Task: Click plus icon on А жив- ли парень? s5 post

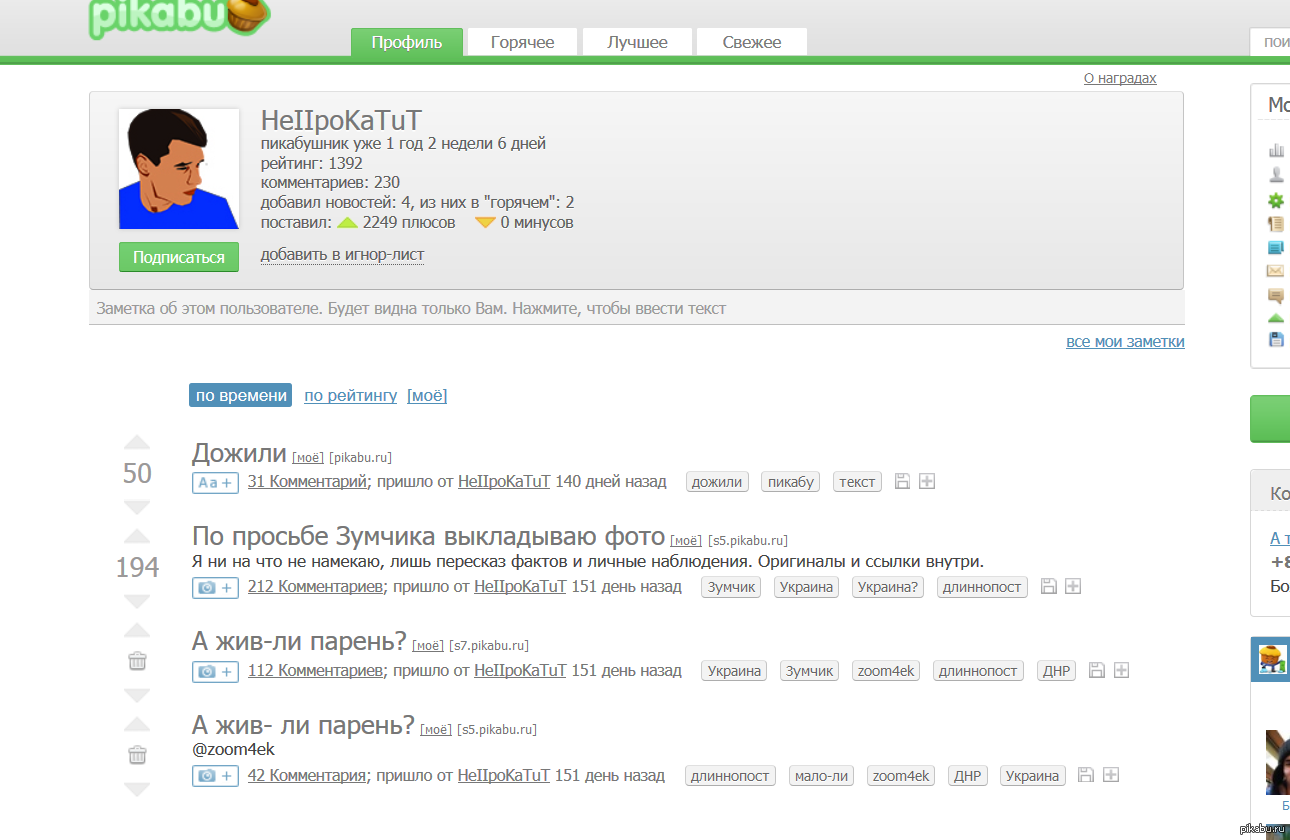Action: [x=1111, y=775]
